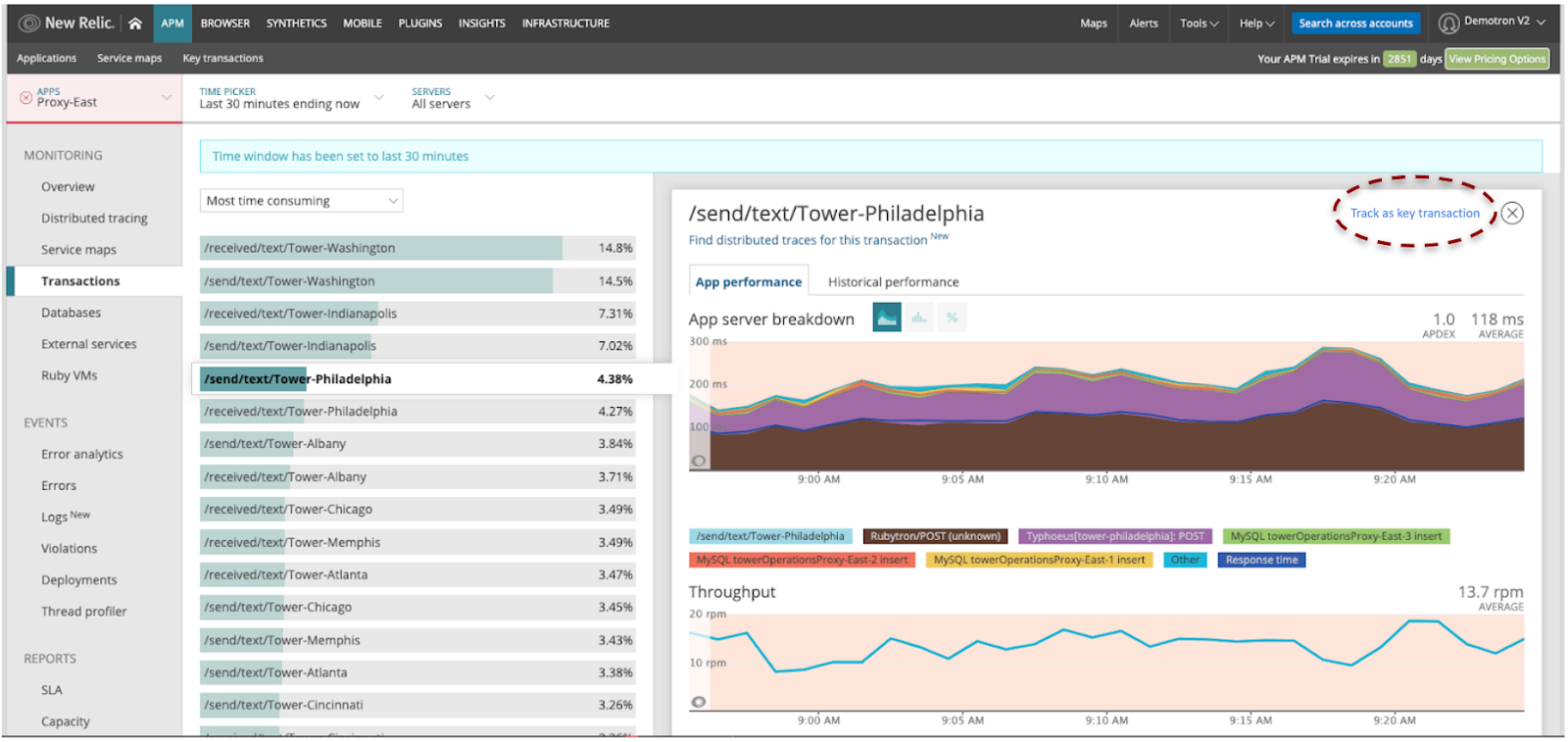The width and height of the screenshot is (1568, 742).
Task: Toggle the MySQL towerOperationsProxy-East-1 insert legend
Action: [1039, 560]
